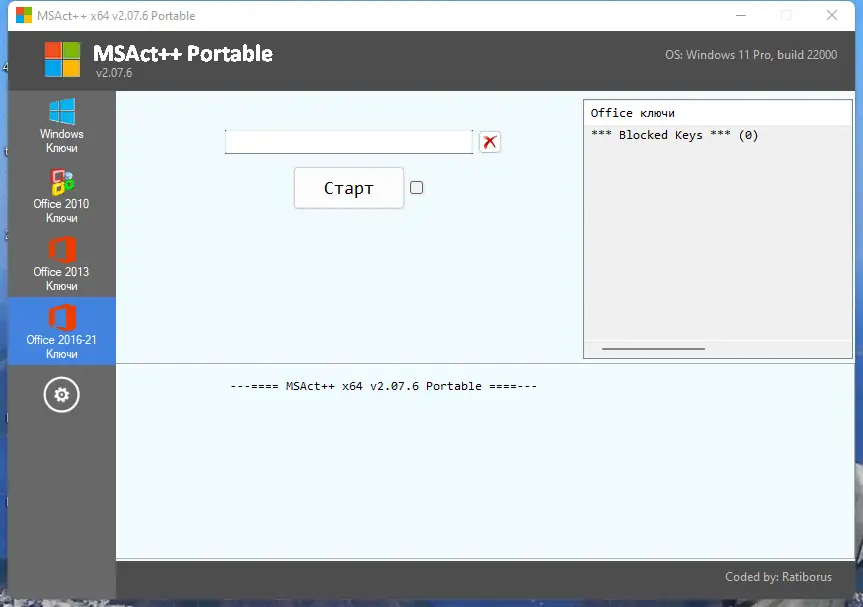Minimize the MSAct++ window
Viewport: 863px width, 607px height.
click(740, 15)
